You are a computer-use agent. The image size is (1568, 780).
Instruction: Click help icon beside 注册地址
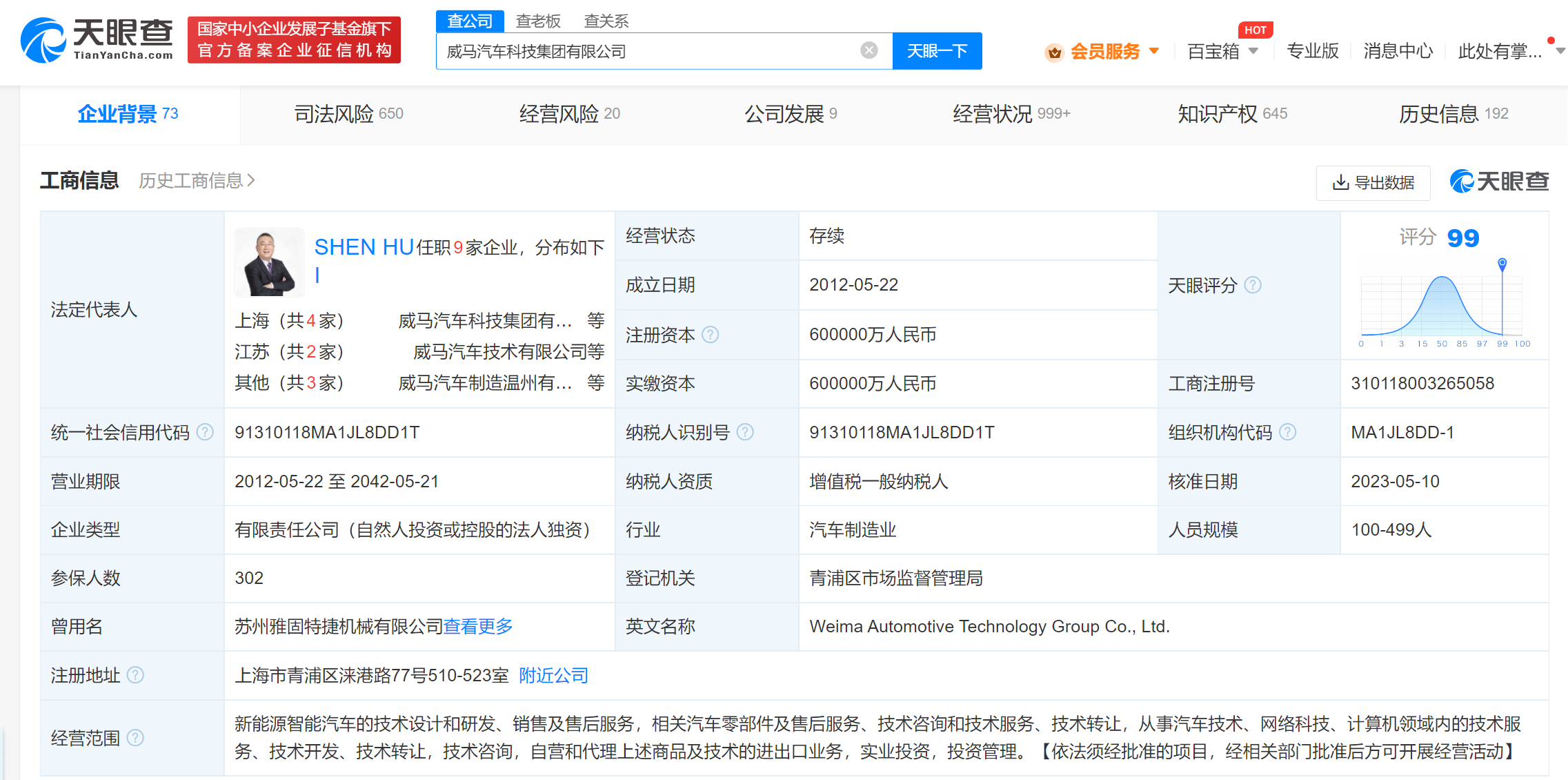pos(136,675)
